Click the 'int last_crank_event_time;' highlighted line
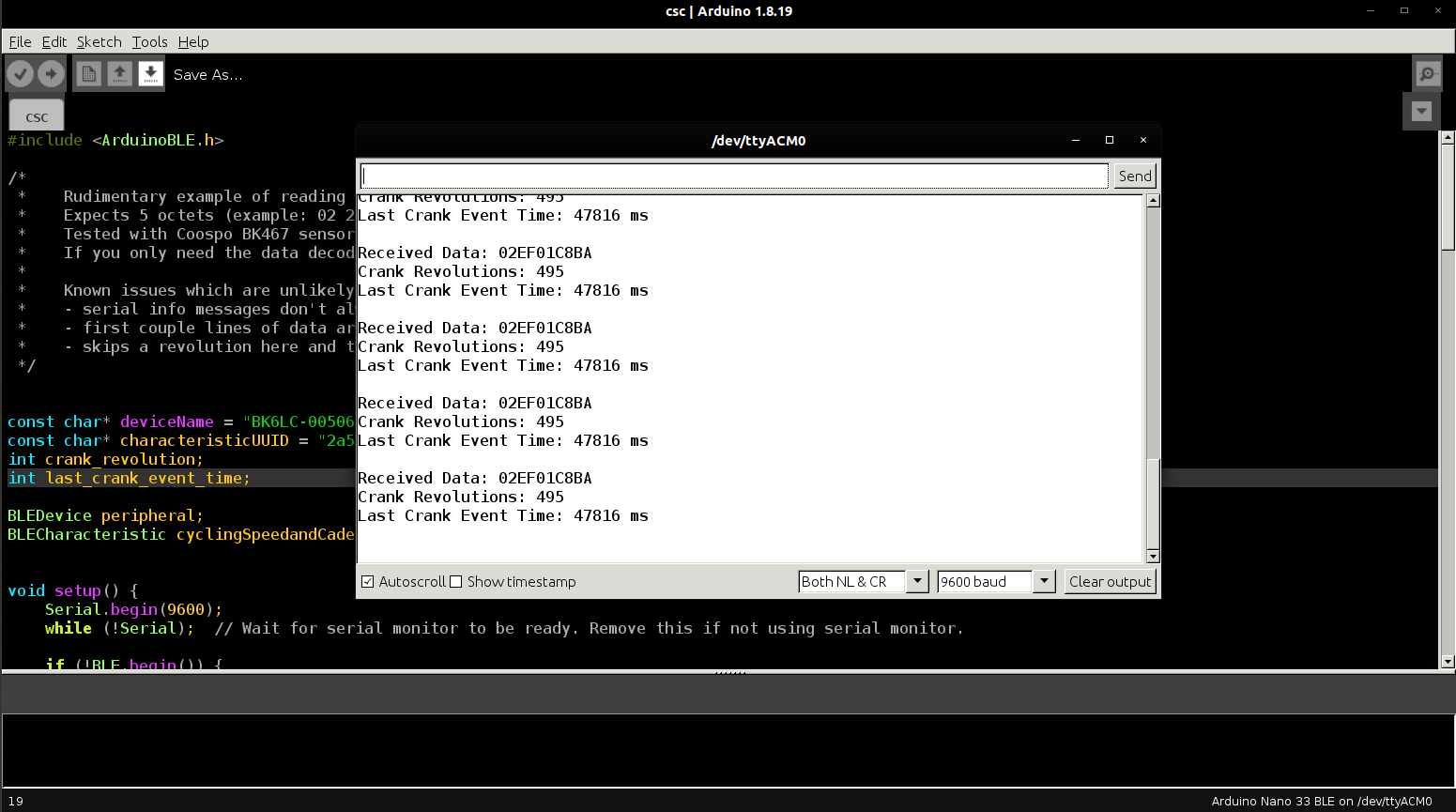1456x812 pixels. [129, 478]
